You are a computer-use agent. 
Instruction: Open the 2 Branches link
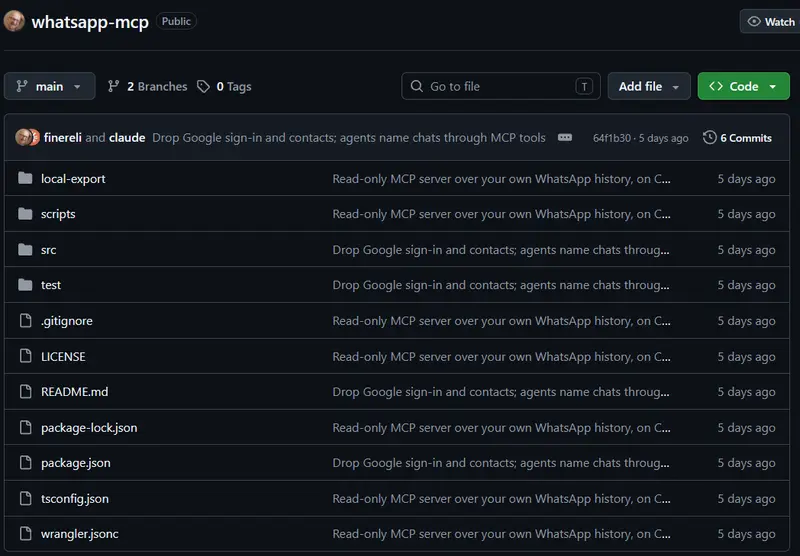coord(147,86)
